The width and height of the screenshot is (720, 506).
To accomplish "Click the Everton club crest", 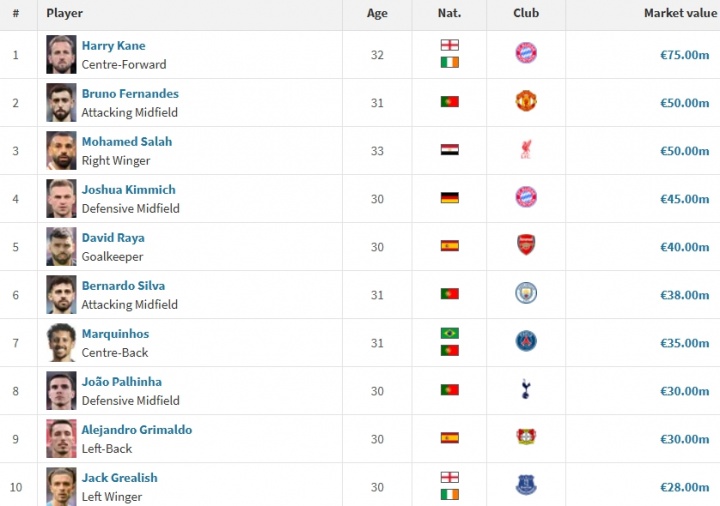I will (x=526, y=486).
